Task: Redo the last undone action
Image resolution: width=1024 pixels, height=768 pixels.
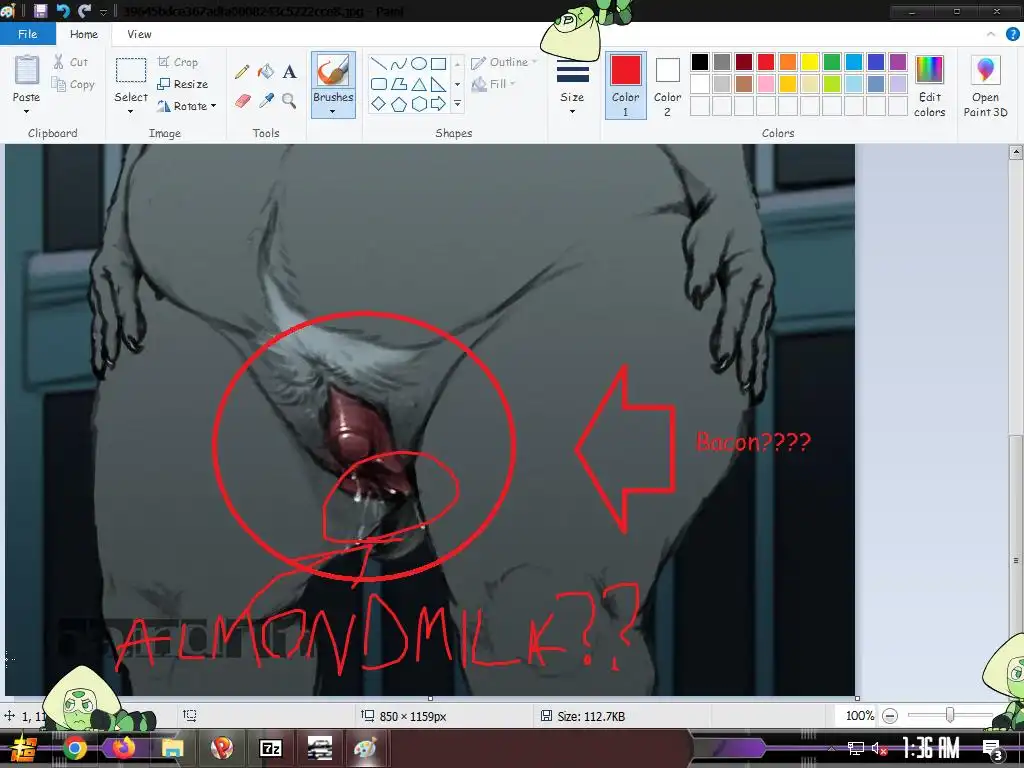Action: pyautogui.click(x=84, y=10)
